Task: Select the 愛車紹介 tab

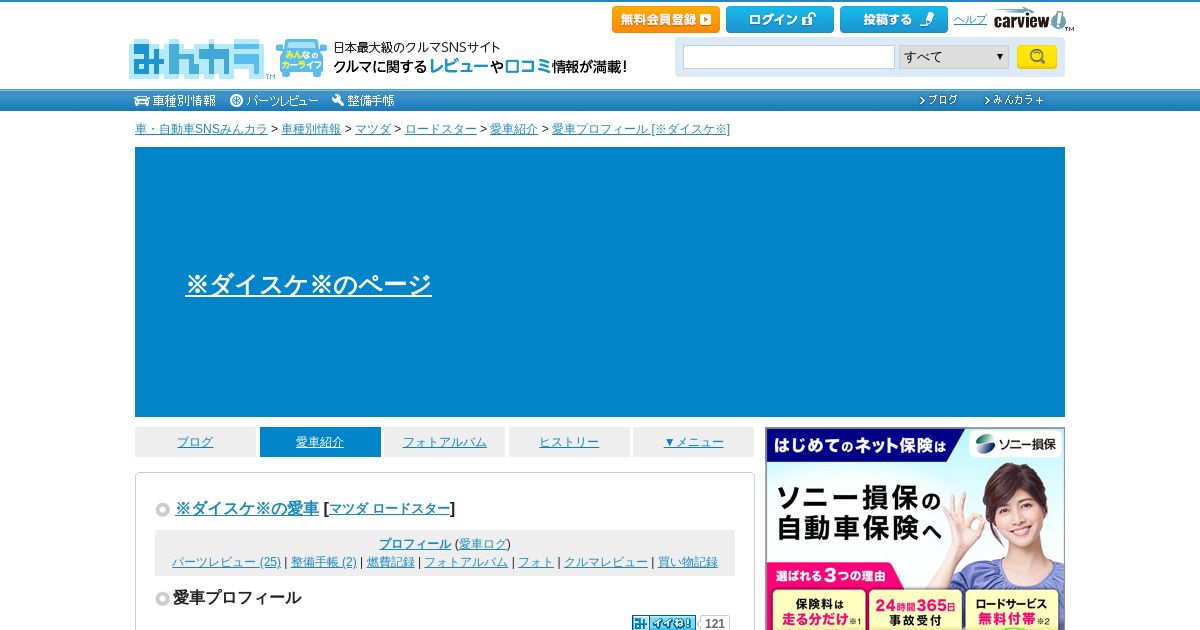Action: 320,442
